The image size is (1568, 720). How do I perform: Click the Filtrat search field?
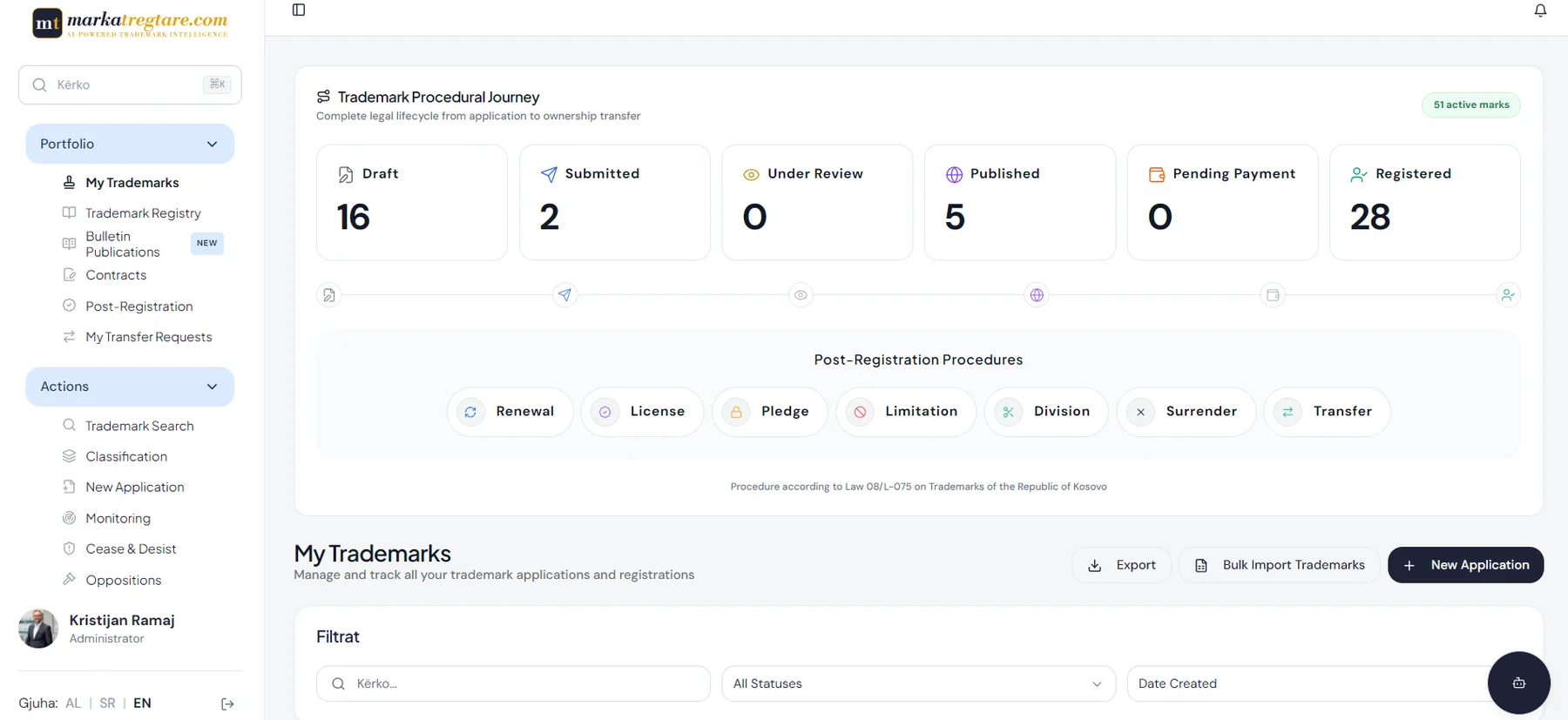tap(513, 683)
